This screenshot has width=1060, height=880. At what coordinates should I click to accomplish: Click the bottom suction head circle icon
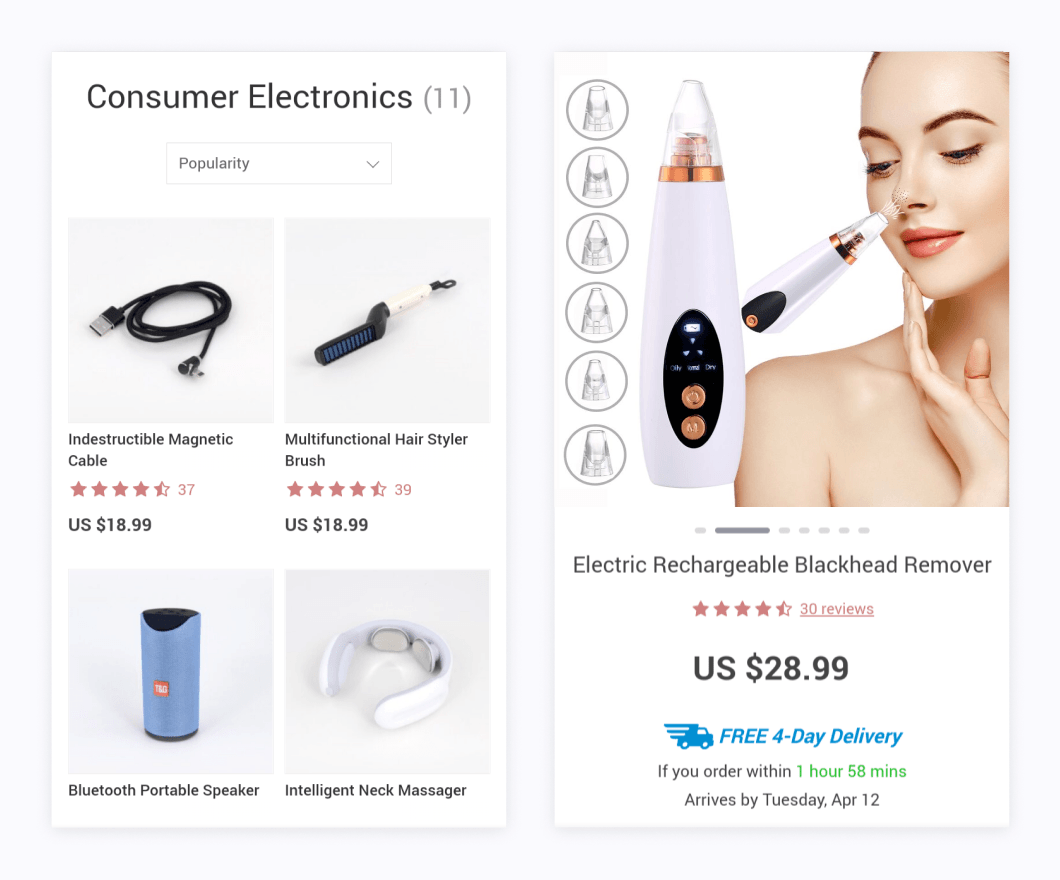596,454
